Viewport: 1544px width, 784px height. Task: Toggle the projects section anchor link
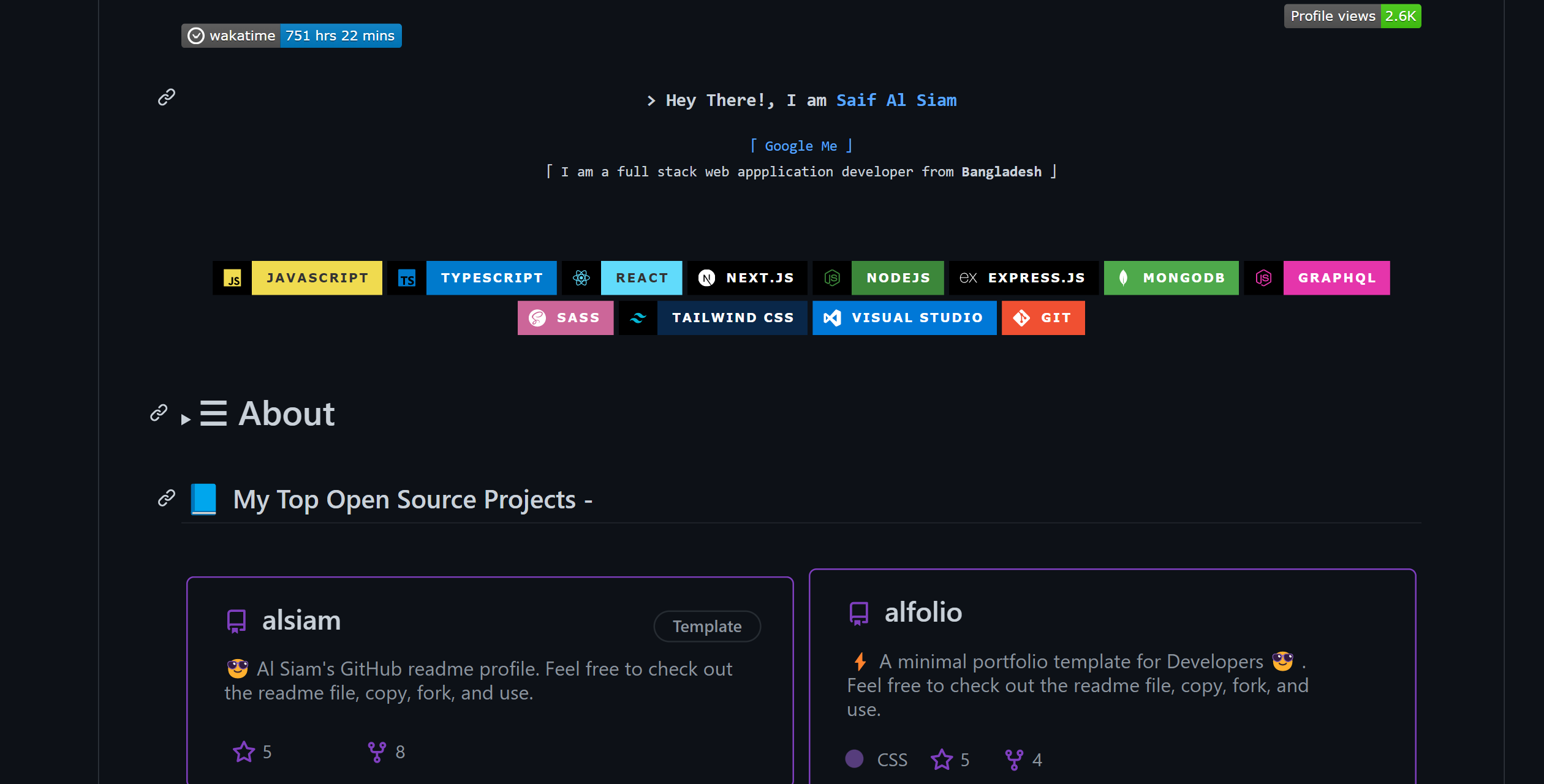[x=167, y=498]
